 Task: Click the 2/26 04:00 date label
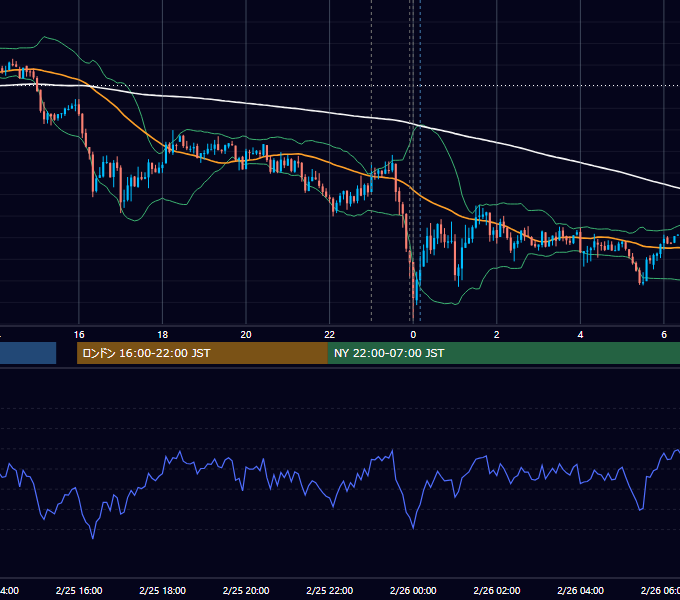580,590
